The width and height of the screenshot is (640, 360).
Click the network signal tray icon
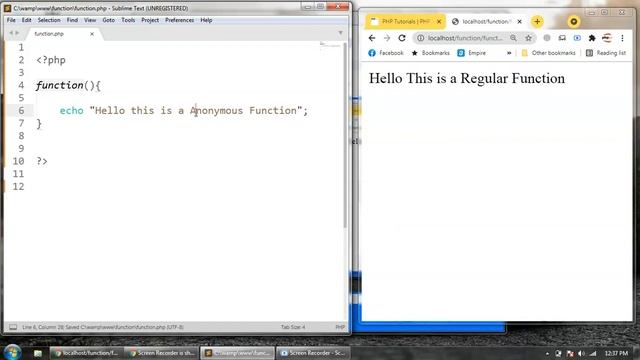coord(593,353)
